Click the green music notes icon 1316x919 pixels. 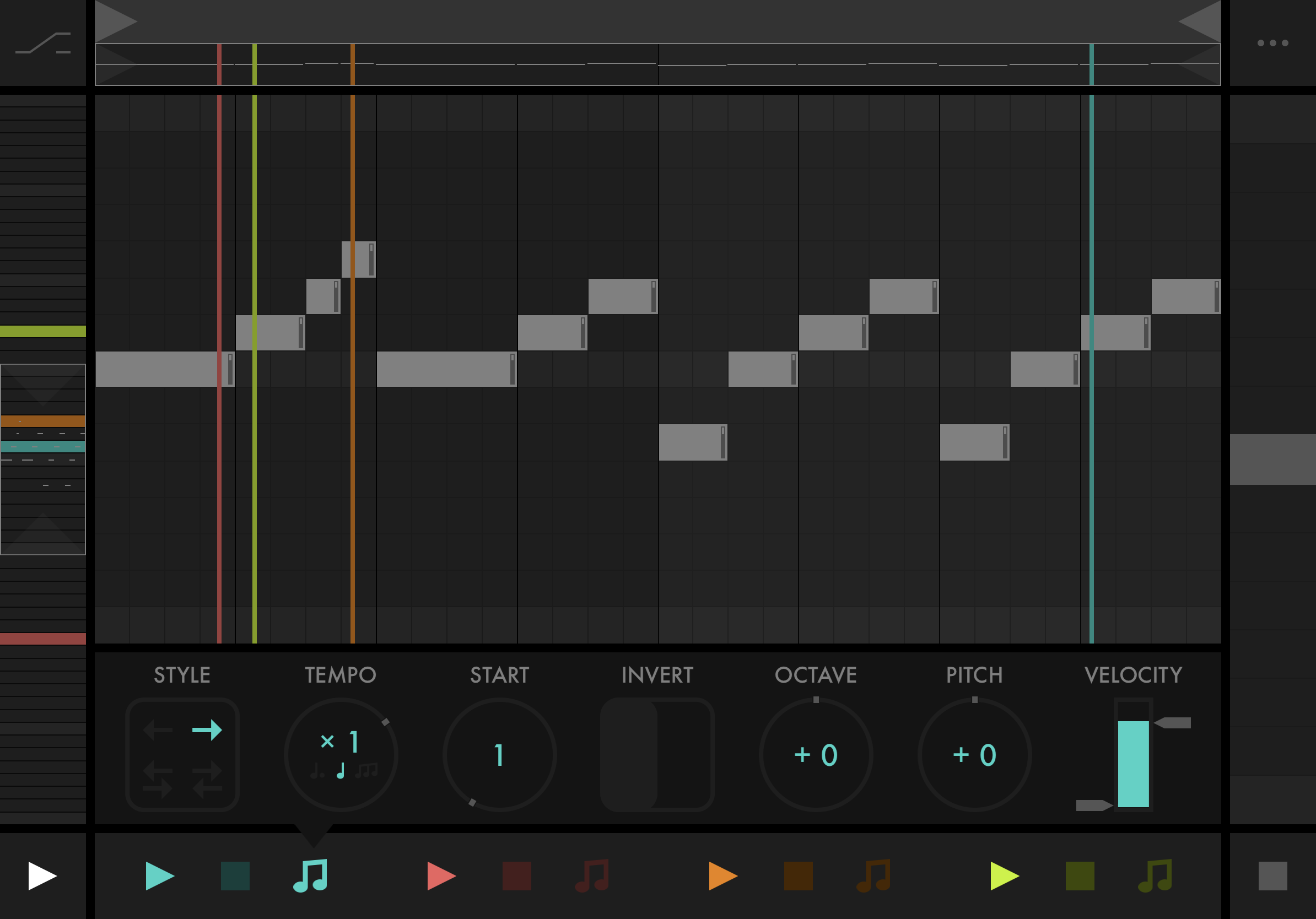coord(1155,875)
